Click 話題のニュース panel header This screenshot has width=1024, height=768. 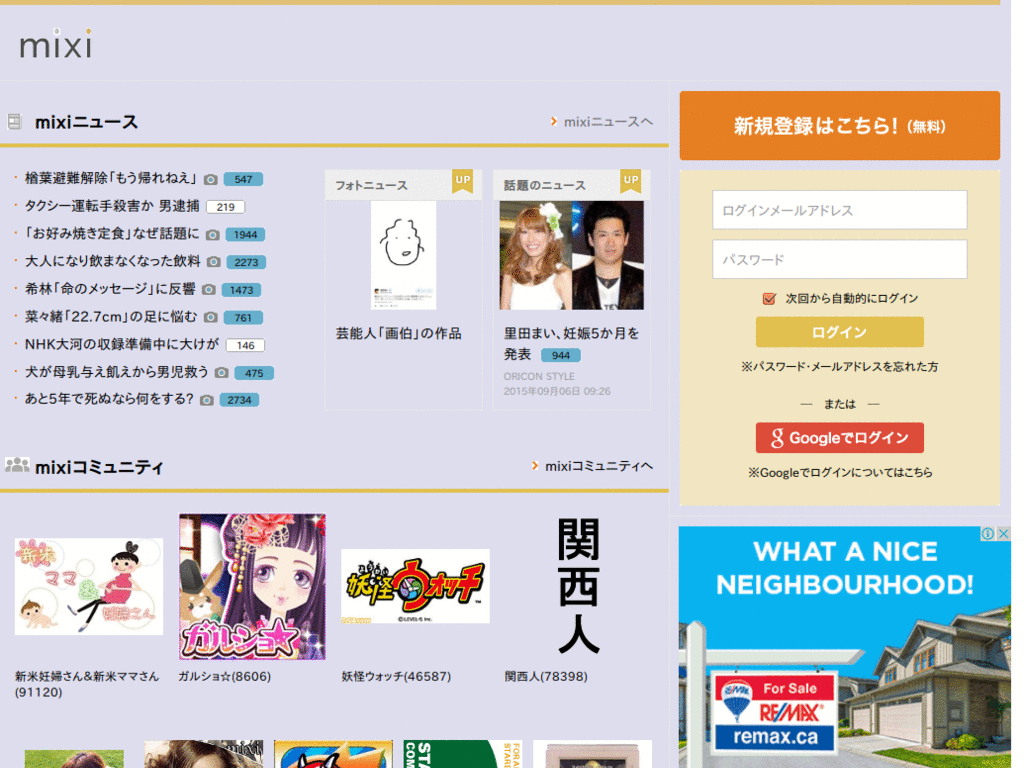(x=571, y=185)
